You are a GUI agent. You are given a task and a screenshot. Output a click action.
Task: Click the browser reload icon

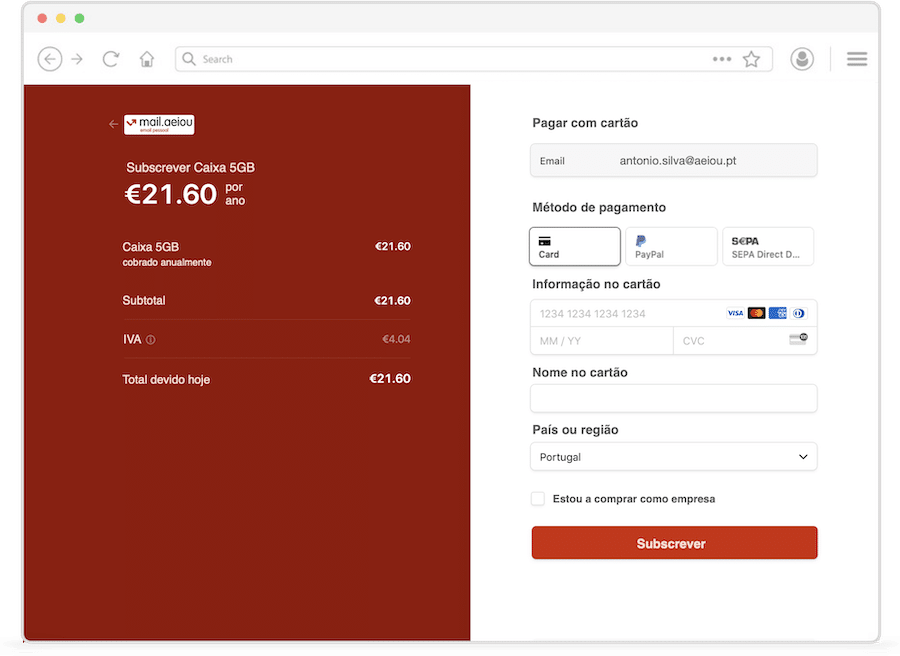click(111, 59)
